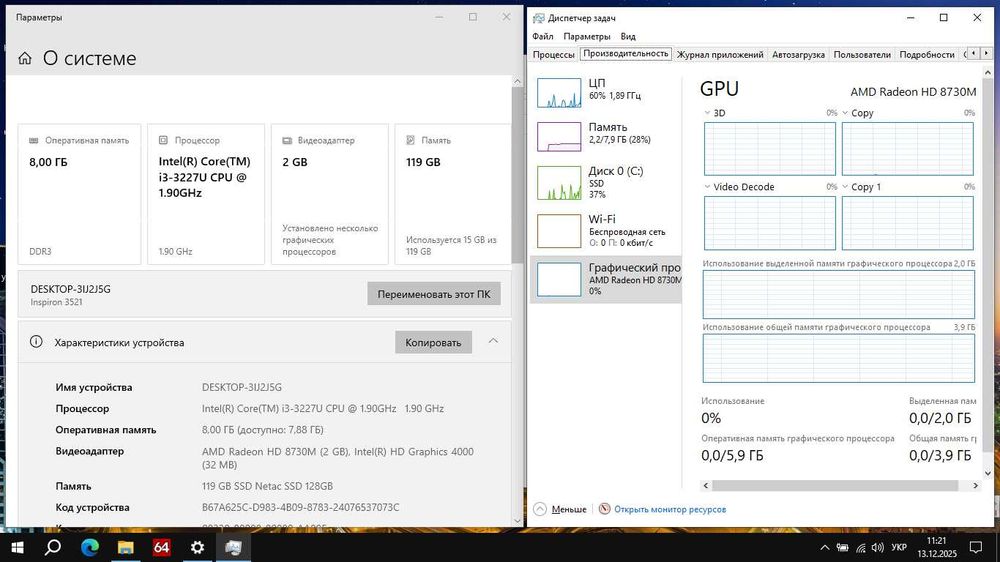Click the resource monitor icon
Image resolution: width=1000 pixels, height=562 pixels.
pos(605,509)
